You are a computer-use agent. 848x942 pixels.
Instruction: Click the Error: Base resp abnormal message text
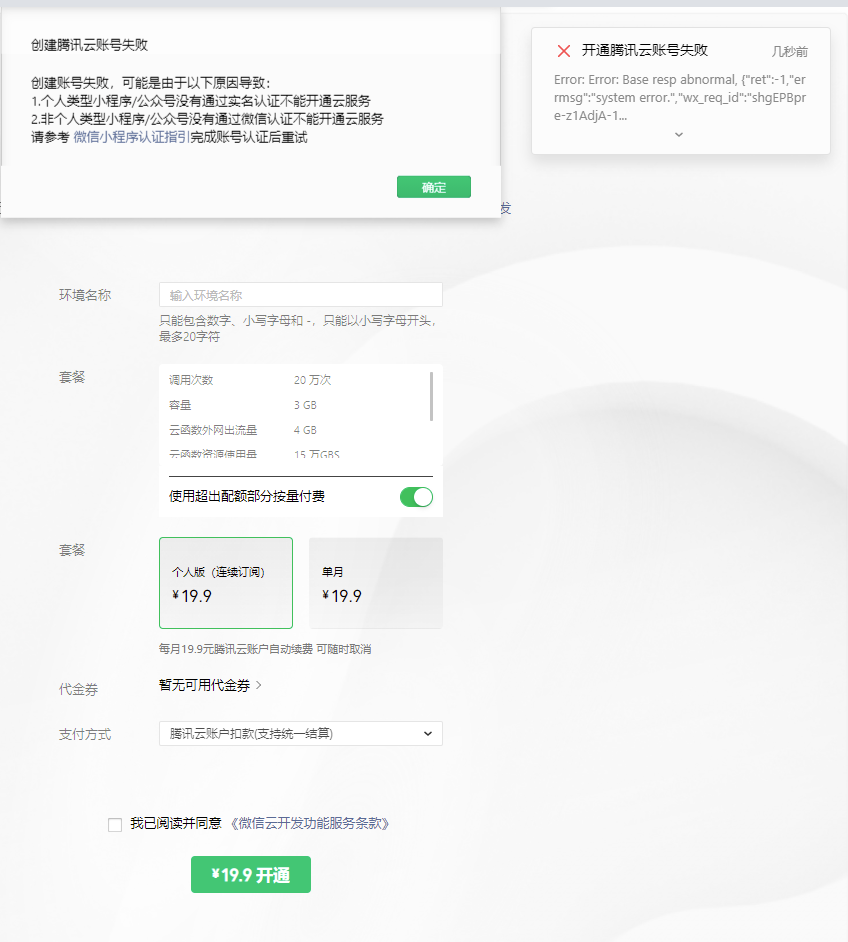(x=679, y=97)
